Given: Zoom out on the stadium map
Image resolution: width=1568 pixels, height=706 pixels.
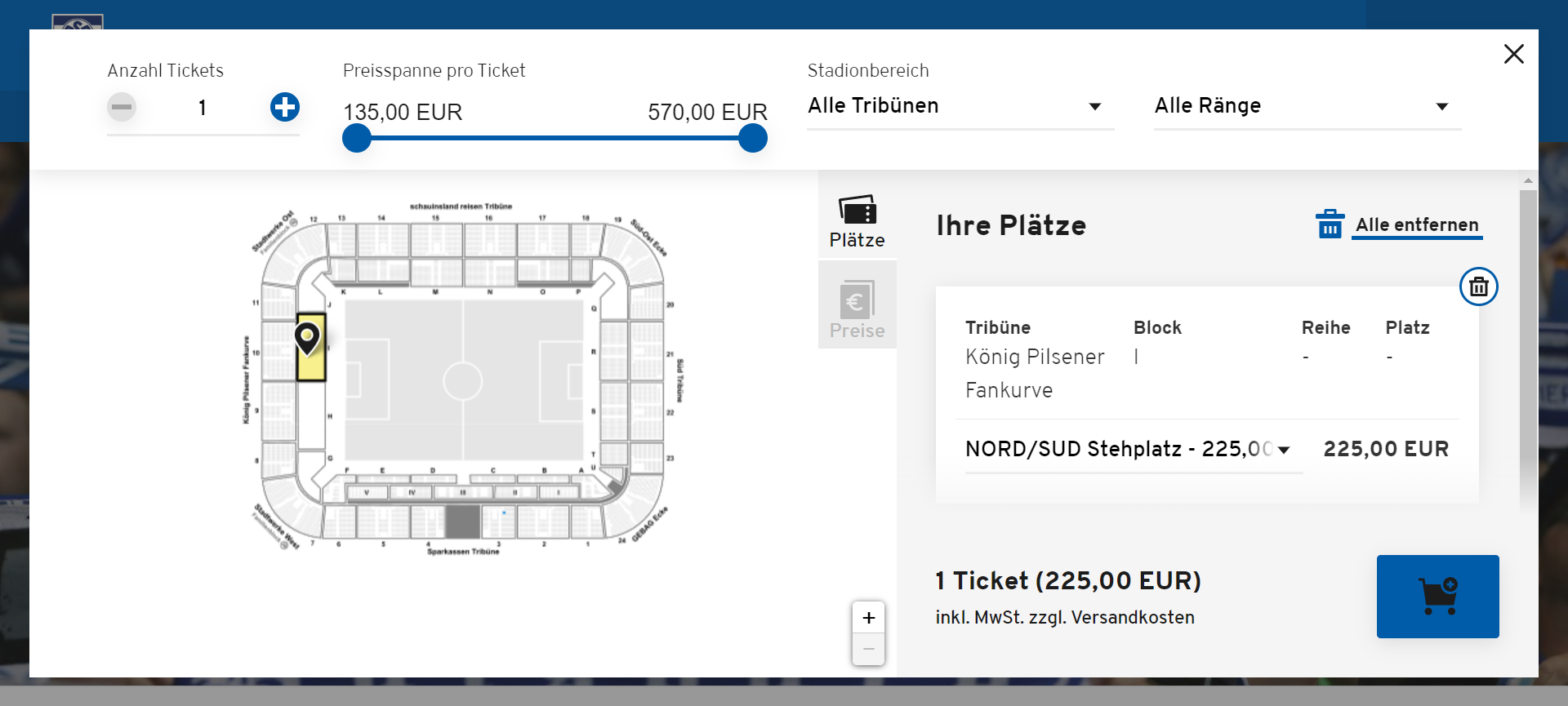Looking at the screenshot, I should point(868,650).
